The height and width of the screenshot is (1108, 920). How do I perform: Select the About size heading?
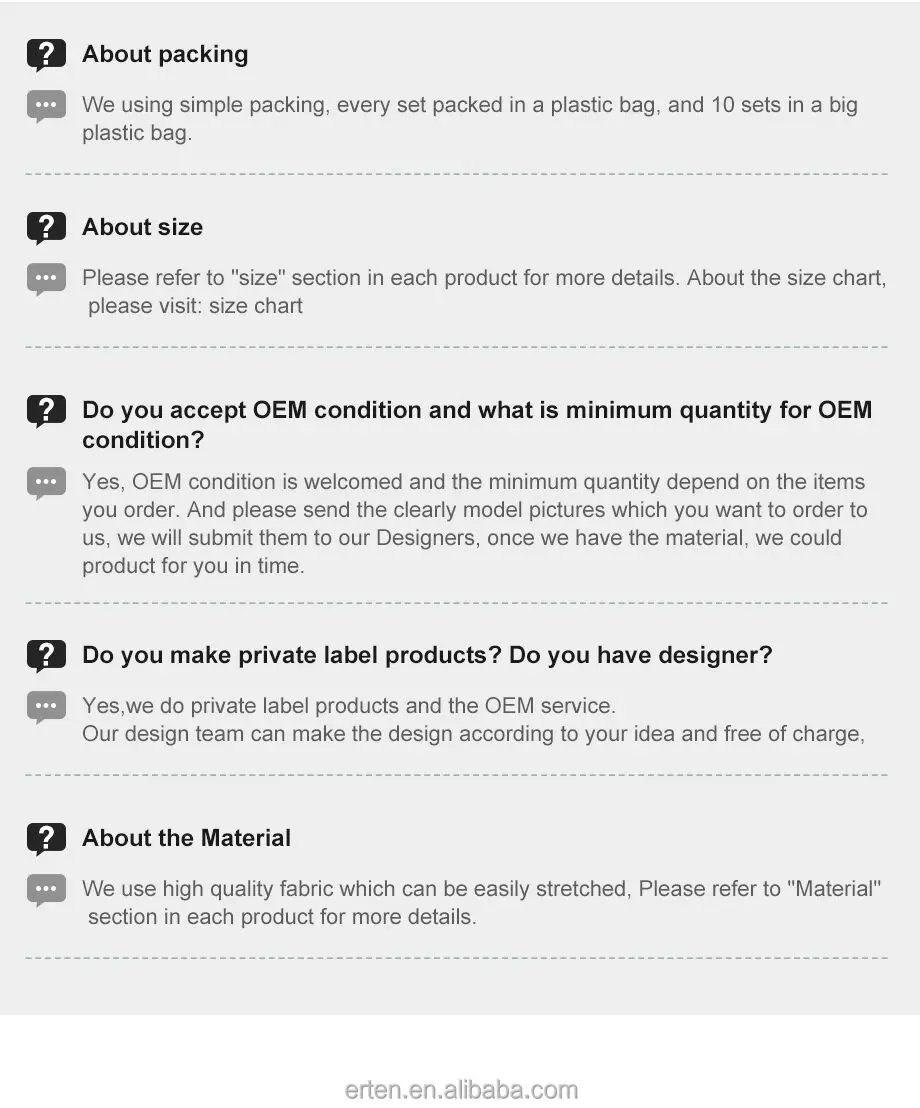pyautogui.click(x=143, y=227)
